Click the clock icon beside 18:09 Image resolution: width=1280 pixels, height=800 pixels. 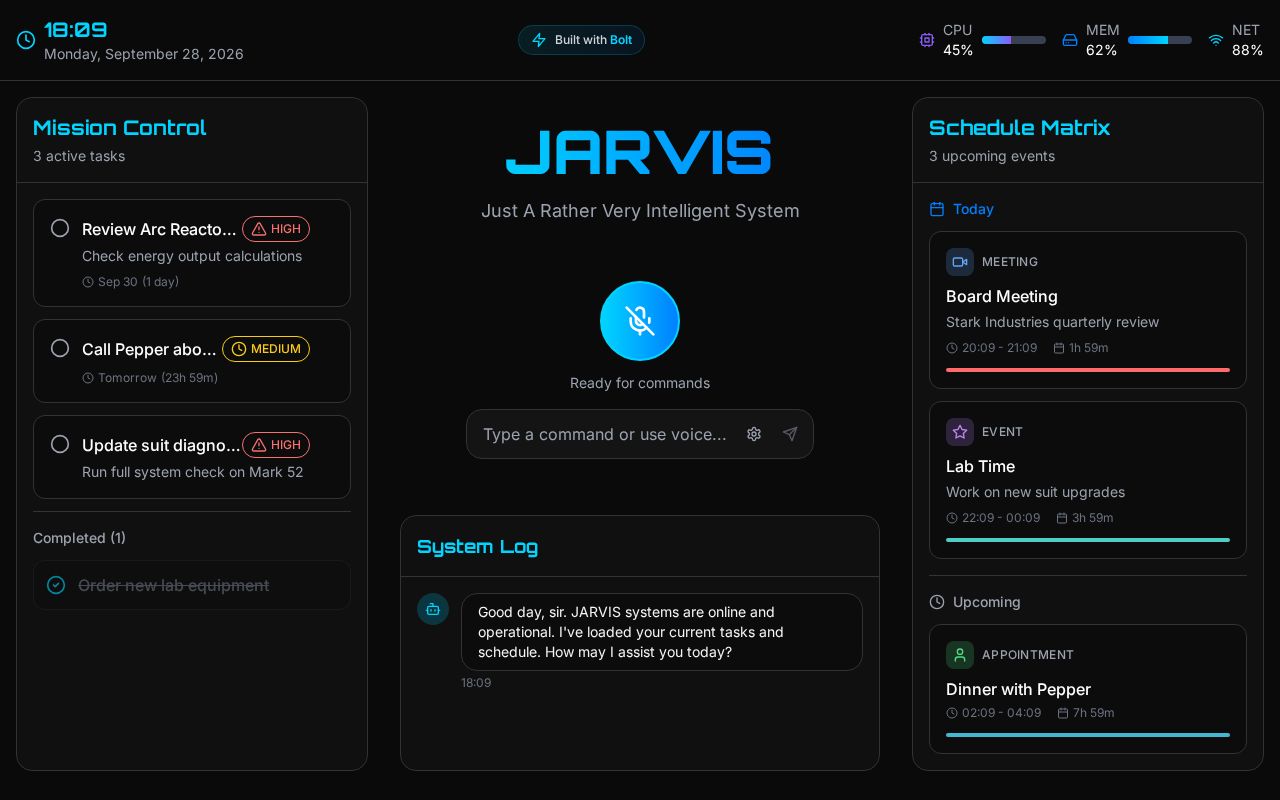[26, 40]
